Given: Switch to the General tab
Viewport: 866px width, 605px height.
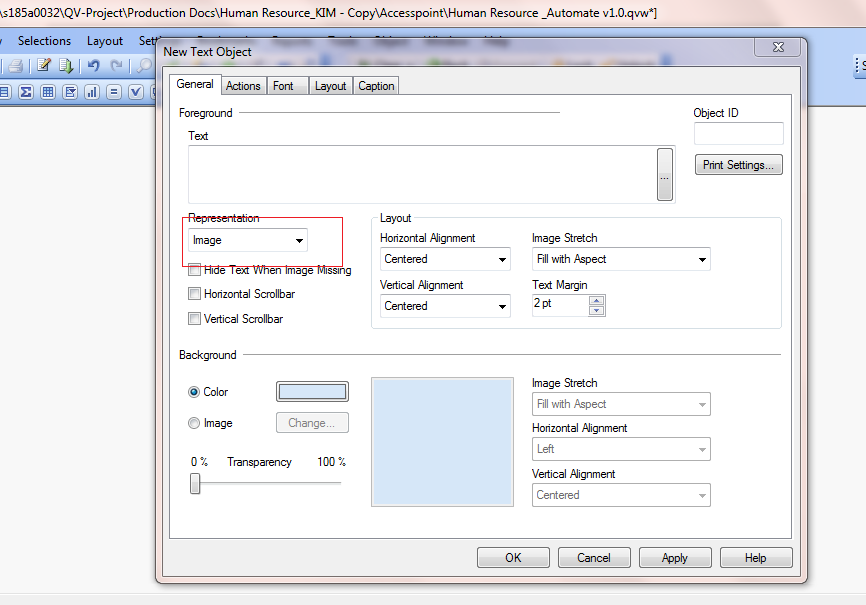Looking at the screenshot, I should [195, 84].
